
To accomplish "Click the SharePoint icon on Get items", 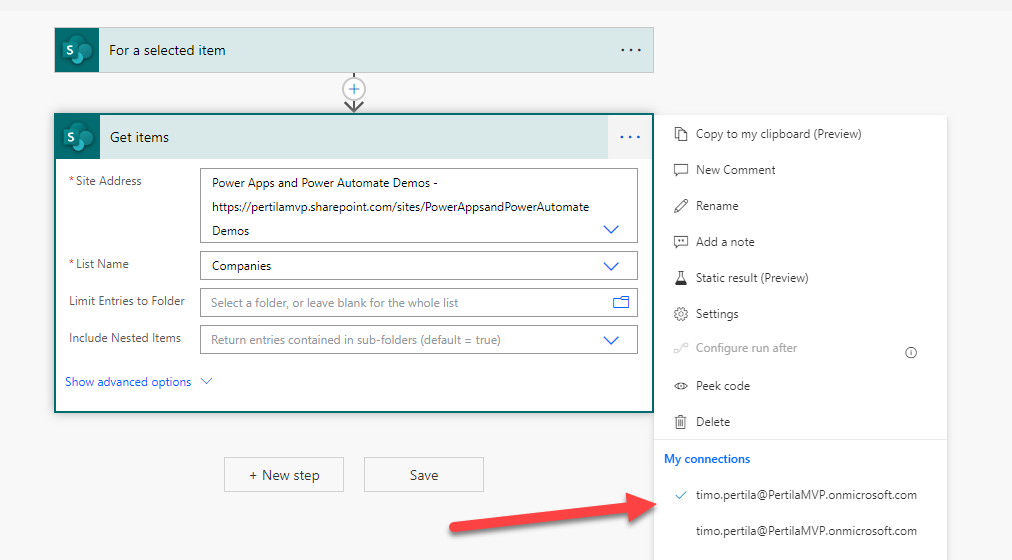I will (77, 137).
